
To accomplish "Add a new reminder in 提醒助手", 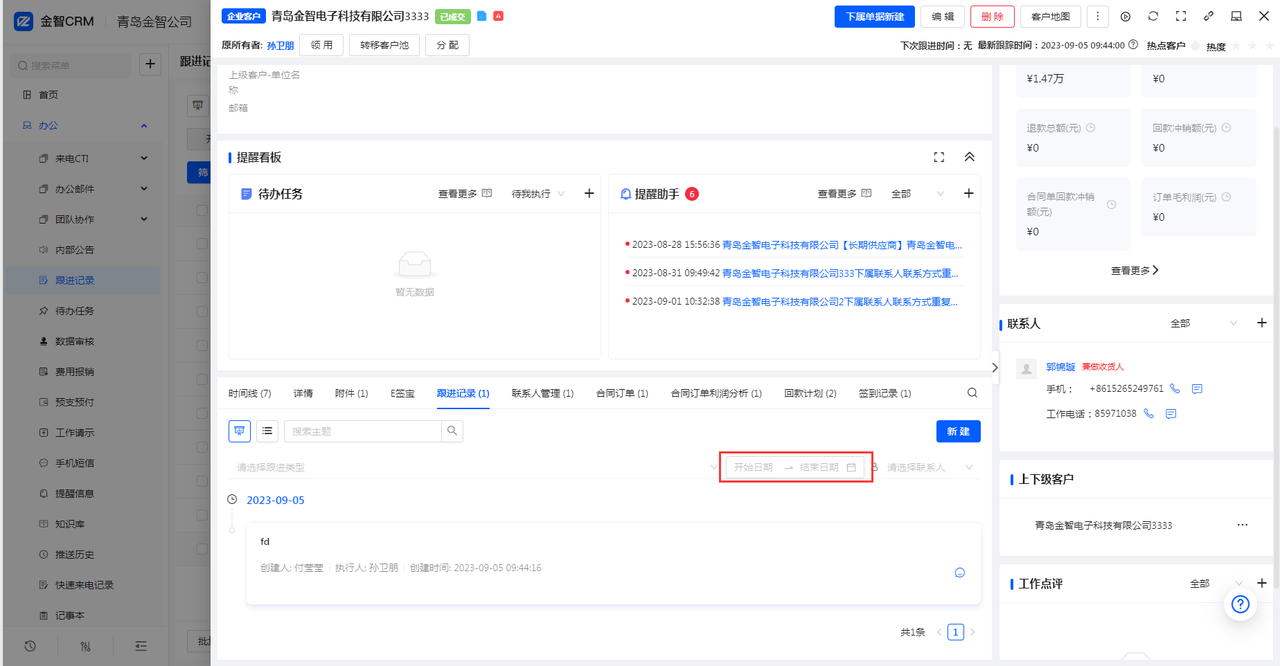I will coord(968,194).
